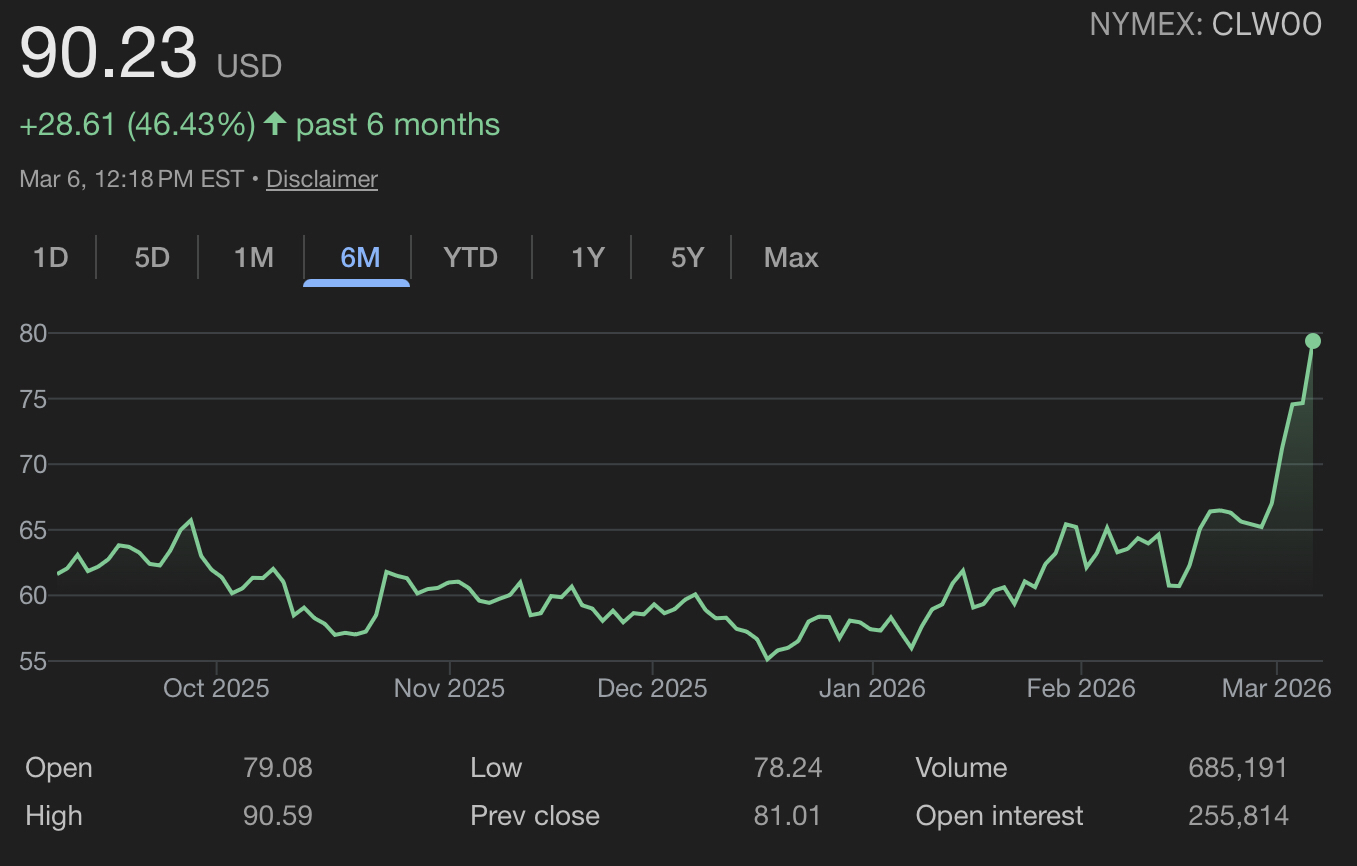Click the Prev close label
1357x866 pixels.
[535, 816]
